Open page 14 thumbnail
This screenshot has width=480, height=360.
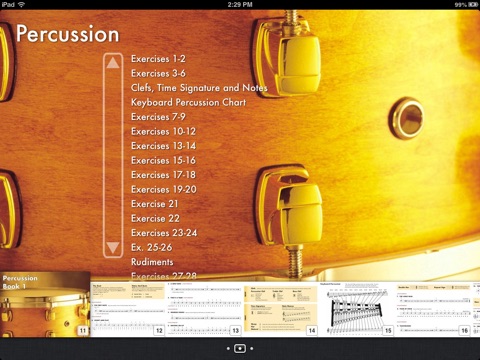tap(280, 309)
